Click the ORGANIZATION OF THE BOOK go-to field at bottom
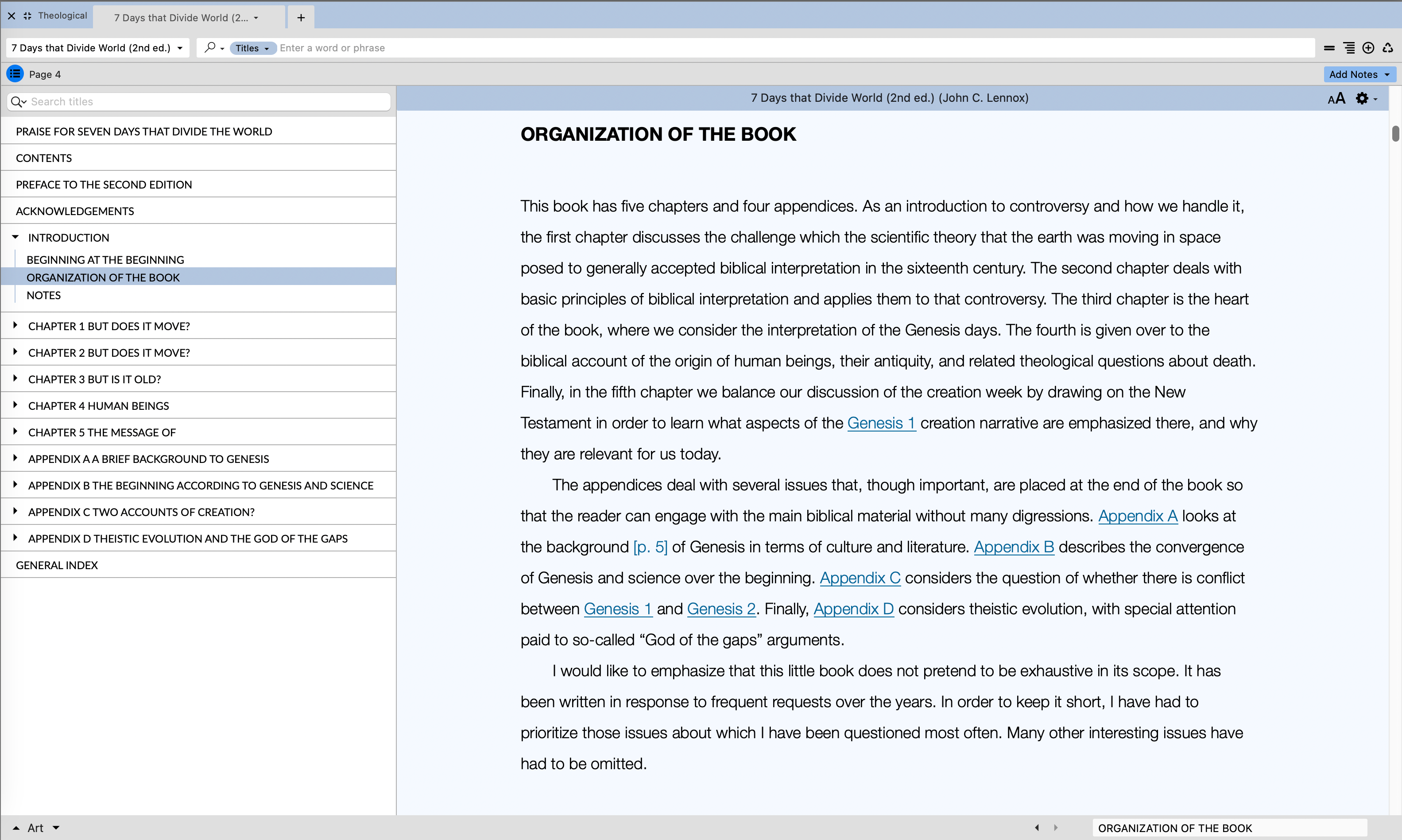Viewport: 1402px width, 840px height. point(1230,828)
